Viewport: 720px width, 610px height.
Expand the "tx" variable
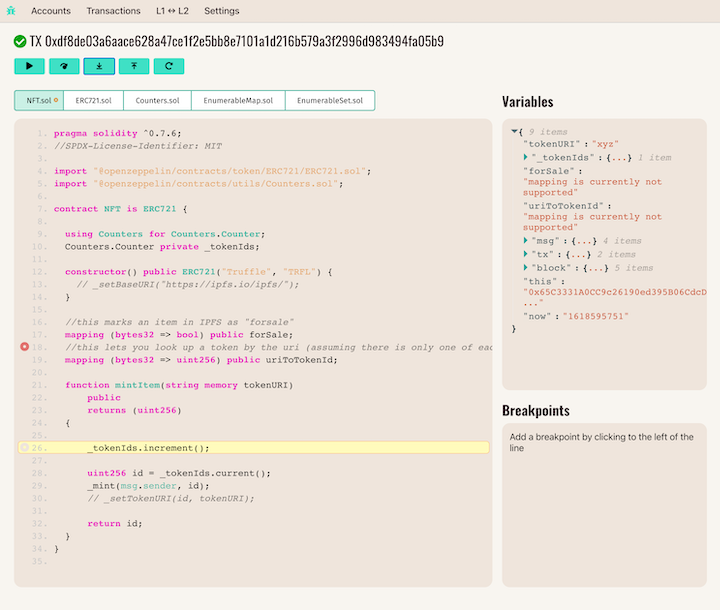526,254
